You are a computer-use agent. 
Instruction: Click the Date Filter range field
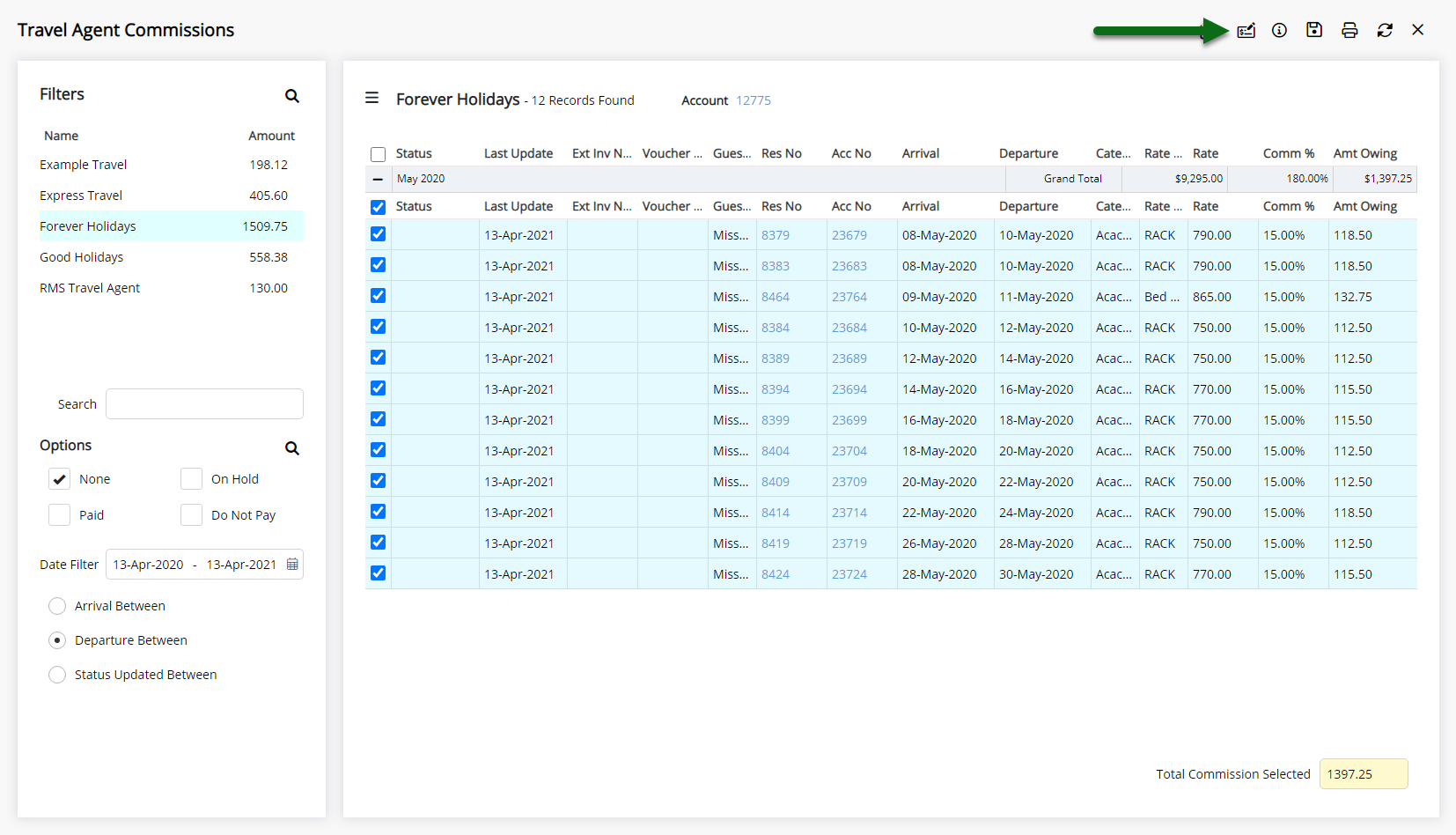(204, 565)
